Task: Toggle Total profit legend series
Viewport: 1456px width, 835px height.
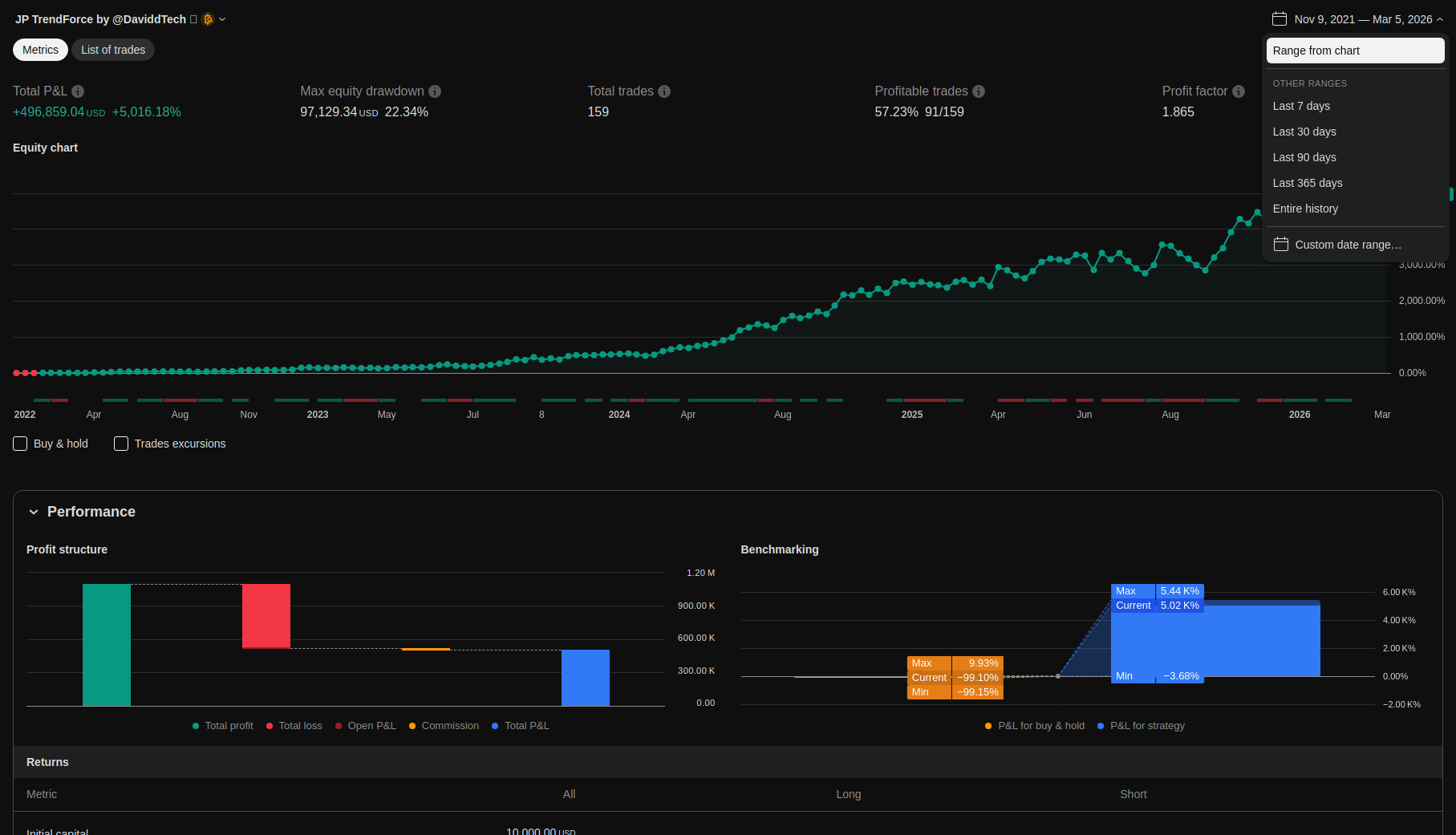Action: pos(222,726)
